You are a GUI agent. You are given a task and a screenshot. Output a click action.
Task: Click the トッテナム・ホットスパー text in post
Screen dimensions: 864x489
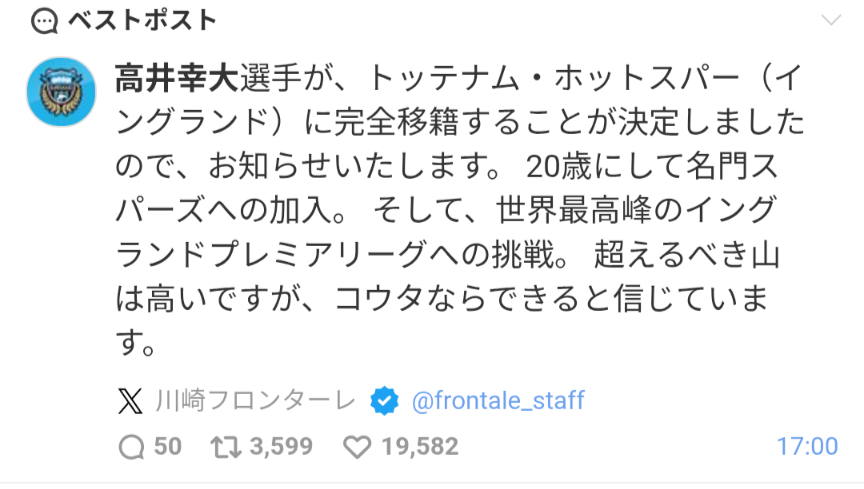tap(553, 78)
